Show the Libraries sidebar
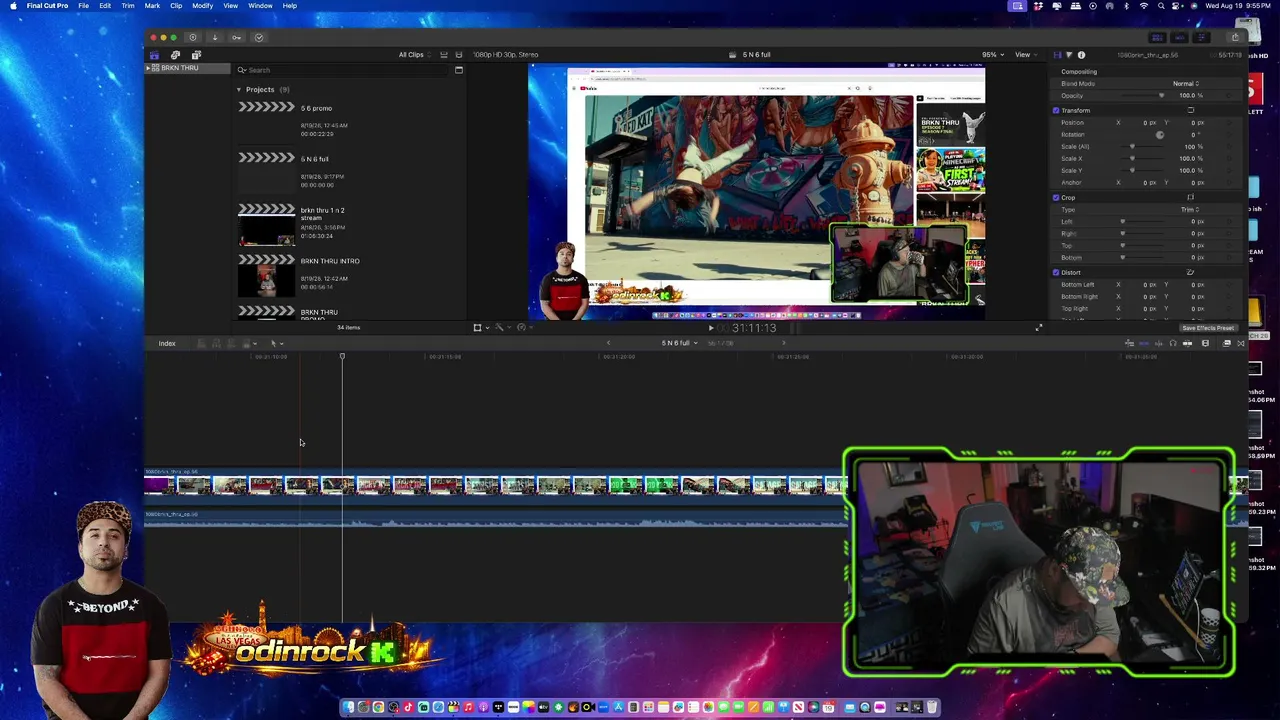This screenshot has height=720, width=1280. [154, 55]
